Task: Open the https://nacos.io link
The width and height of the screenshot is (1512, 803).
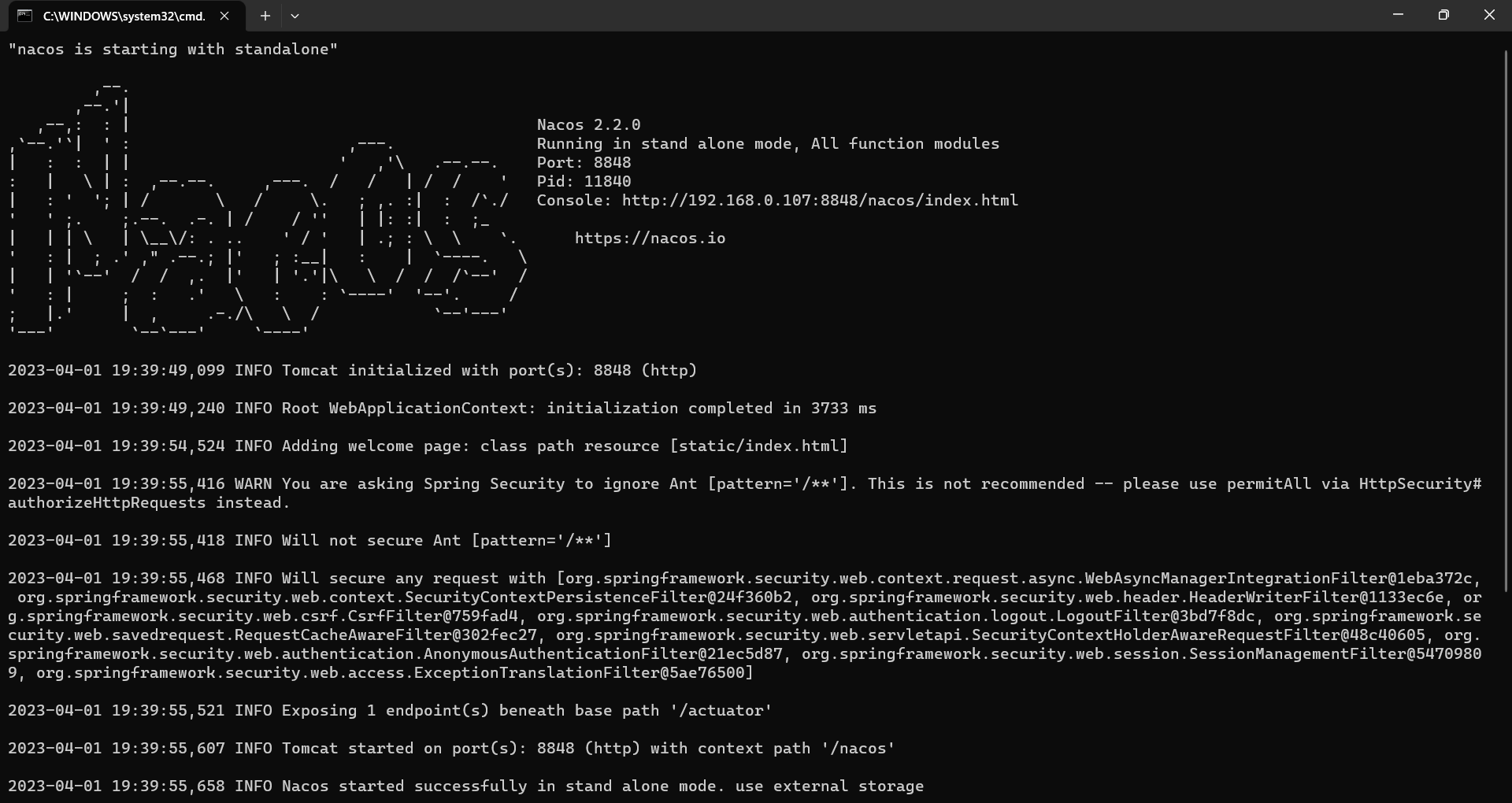Action: [x=650, y=238]
